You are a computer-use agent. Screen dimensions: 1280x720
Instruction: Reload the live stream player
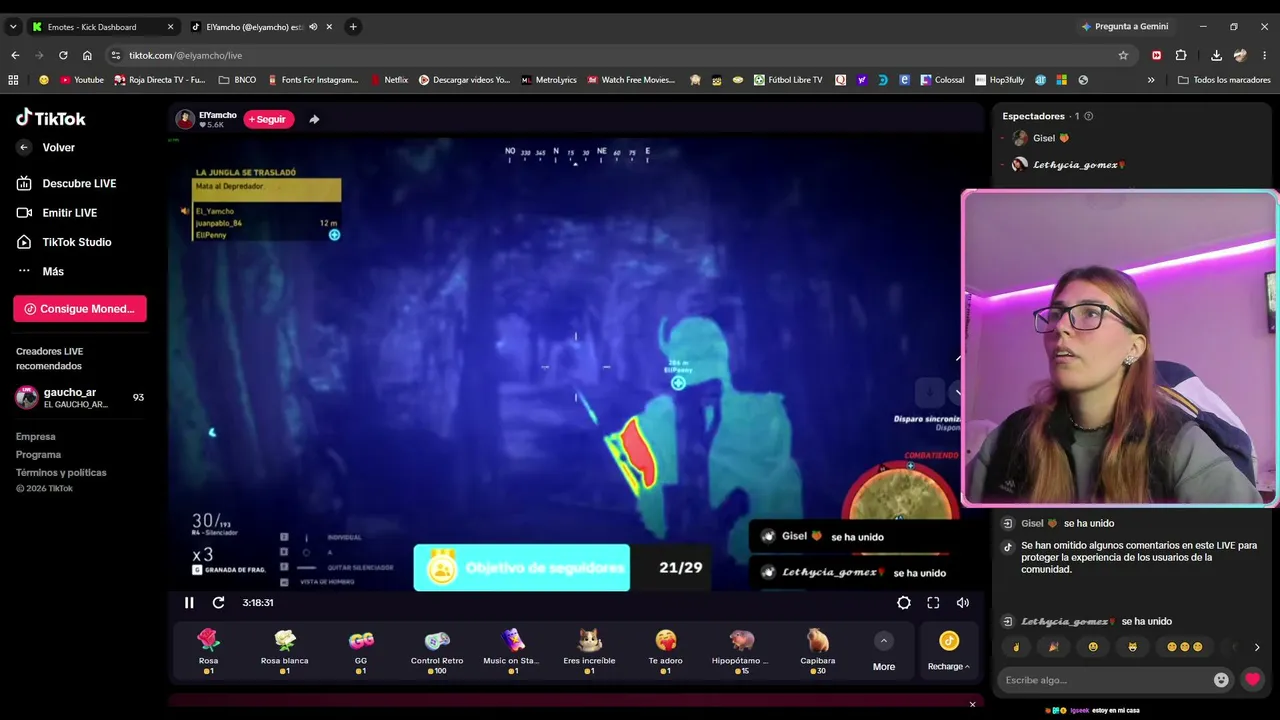pyautogui.click(x=218, y=603)
